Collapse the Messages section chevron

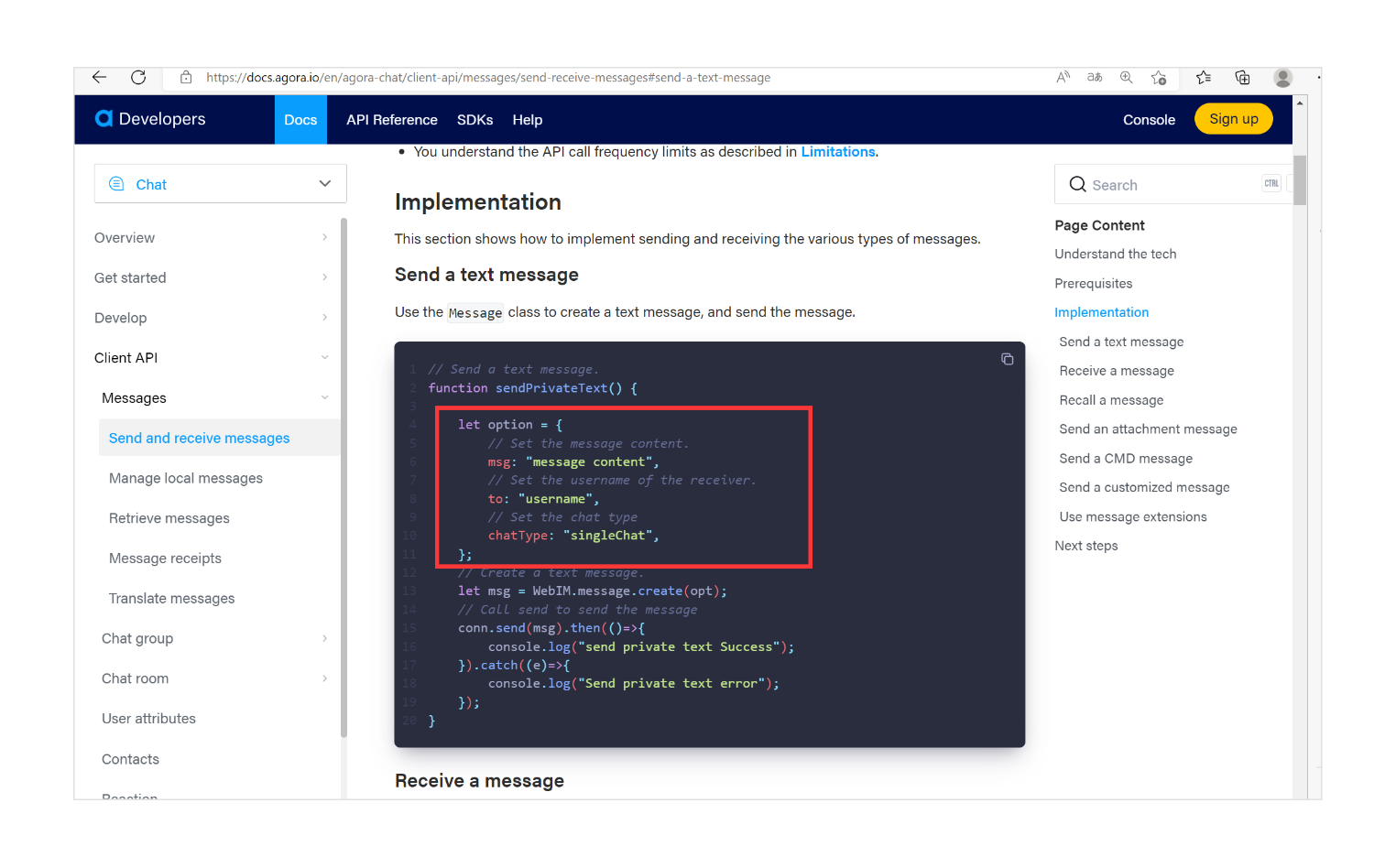[x=325, y=397]
